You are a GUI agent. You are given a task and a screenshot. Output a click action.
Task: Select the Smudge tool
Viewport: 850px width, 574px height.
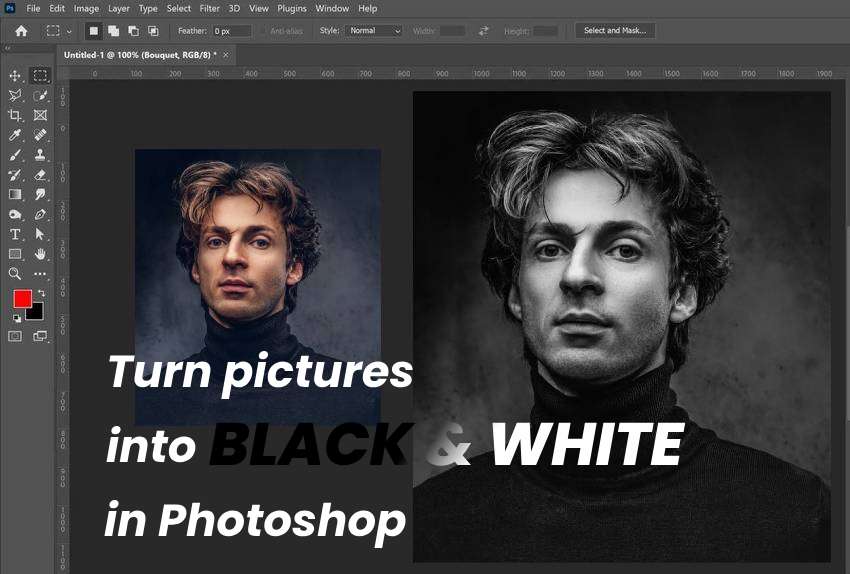pos(40,194)
